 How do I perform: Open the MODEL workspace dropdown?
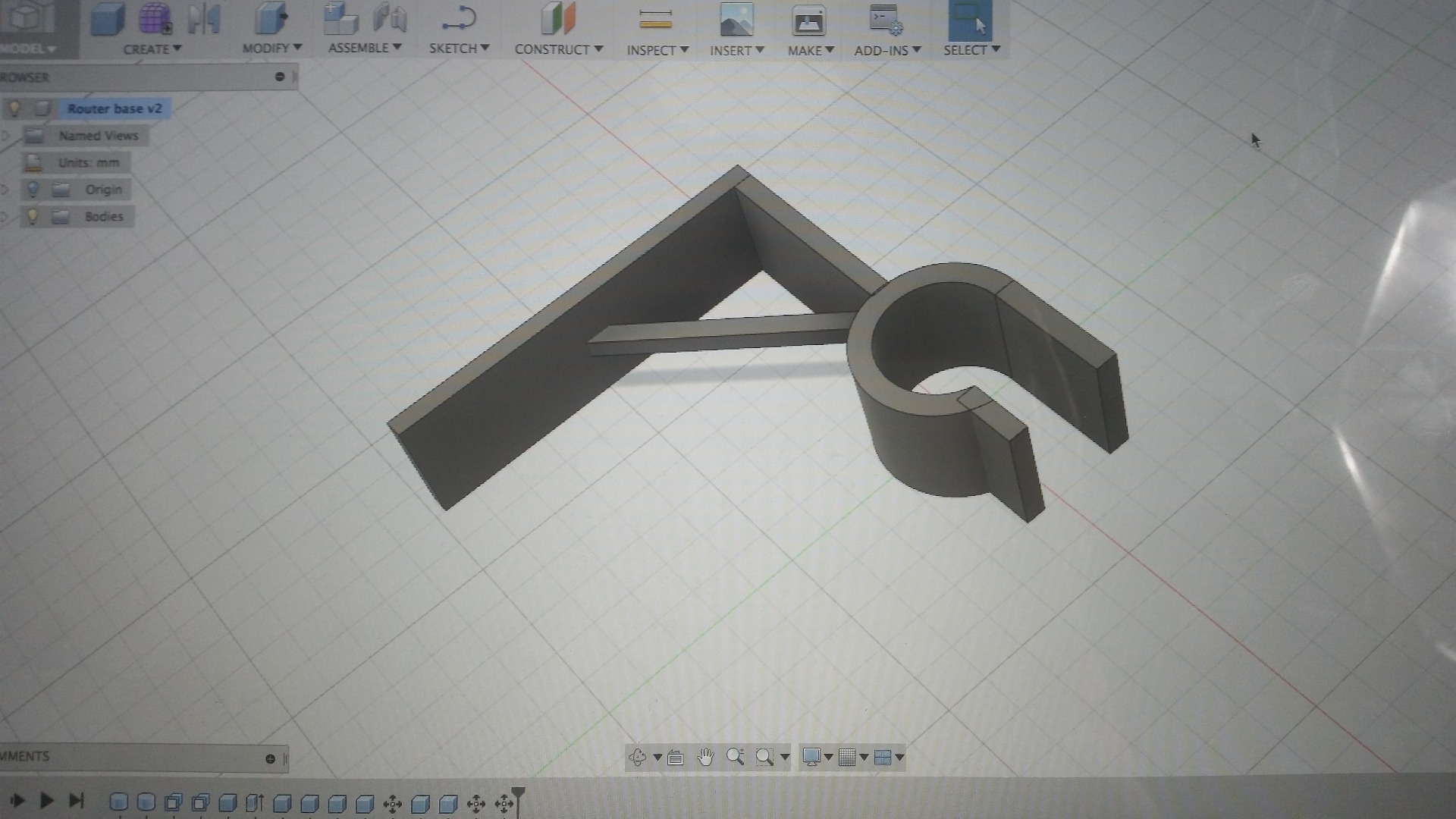[29, 49]
